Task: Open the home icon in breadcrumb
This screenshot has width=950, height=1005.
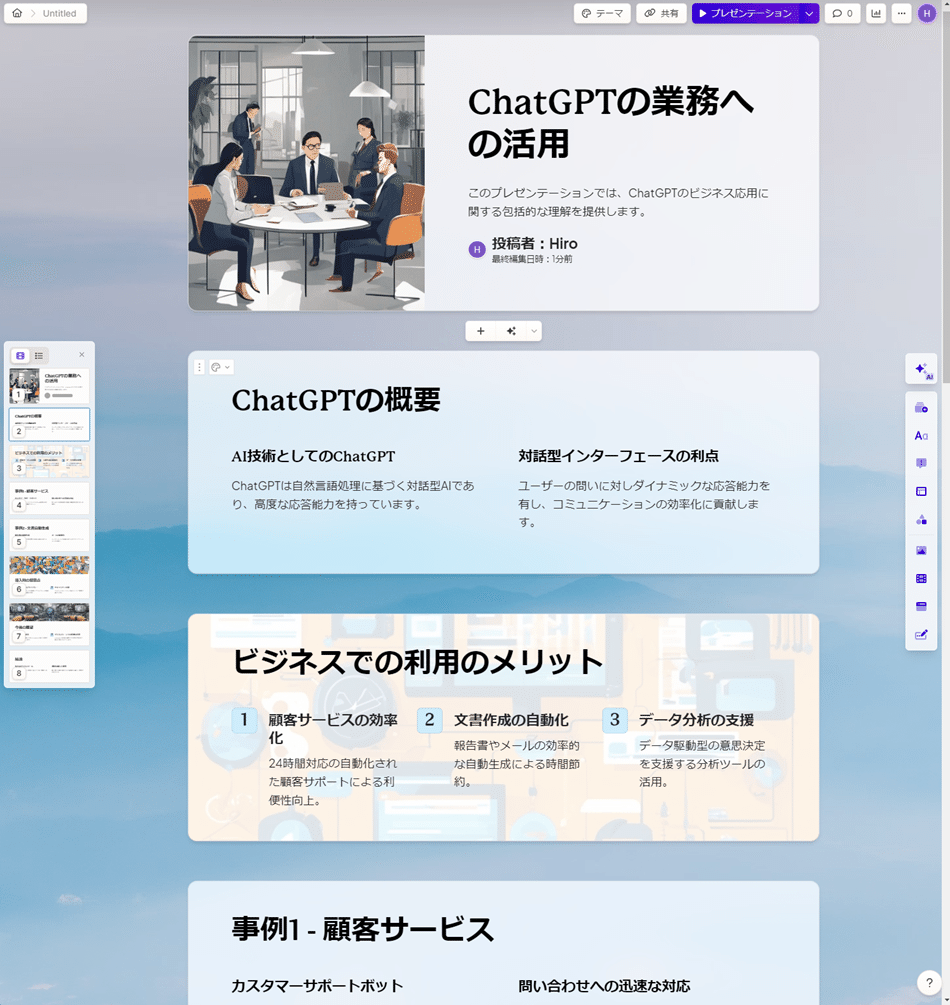Action: 17,13
